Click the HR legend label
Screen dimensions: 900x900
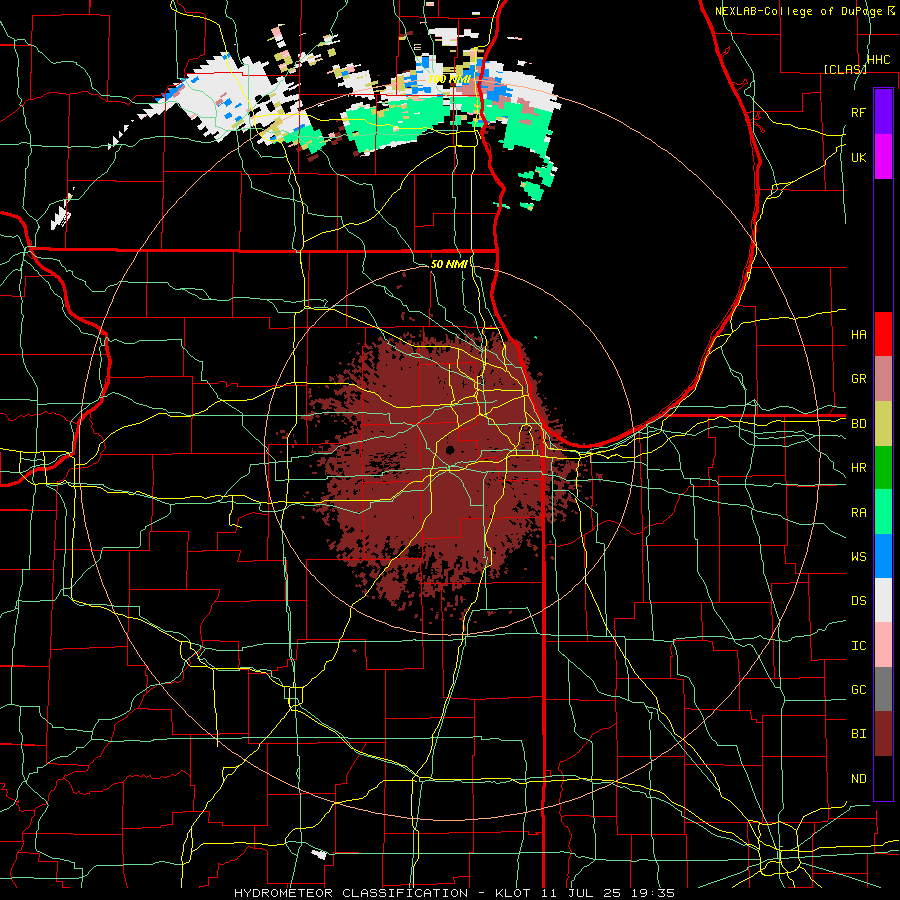point(858,468)
